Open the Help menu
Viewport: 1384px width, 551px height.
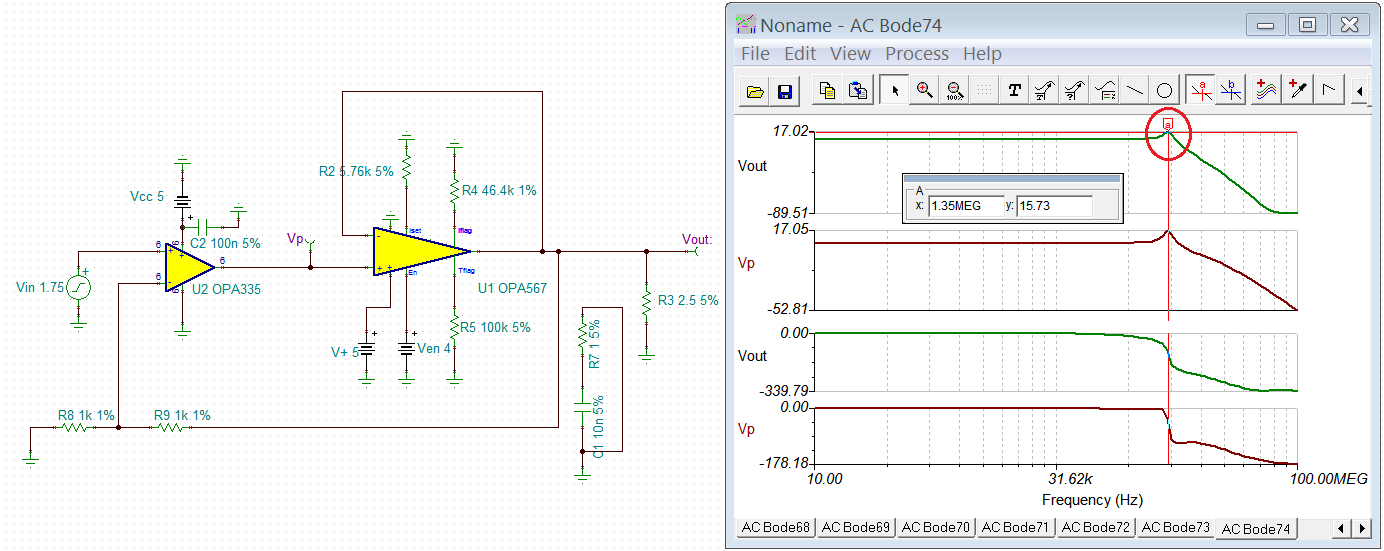[x=982, y=54]
